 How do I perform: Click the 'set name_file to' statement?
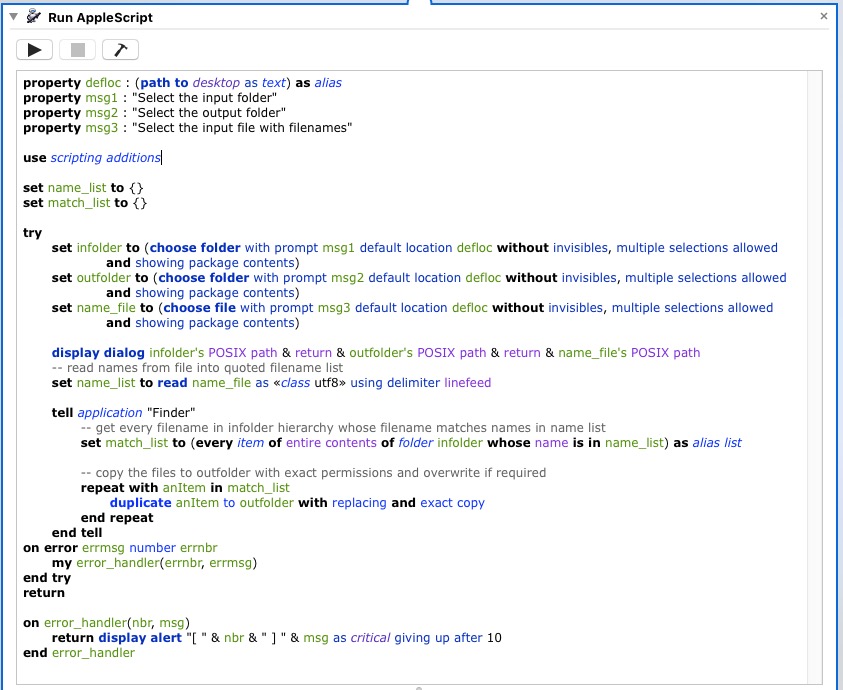(x=412, y=316)
